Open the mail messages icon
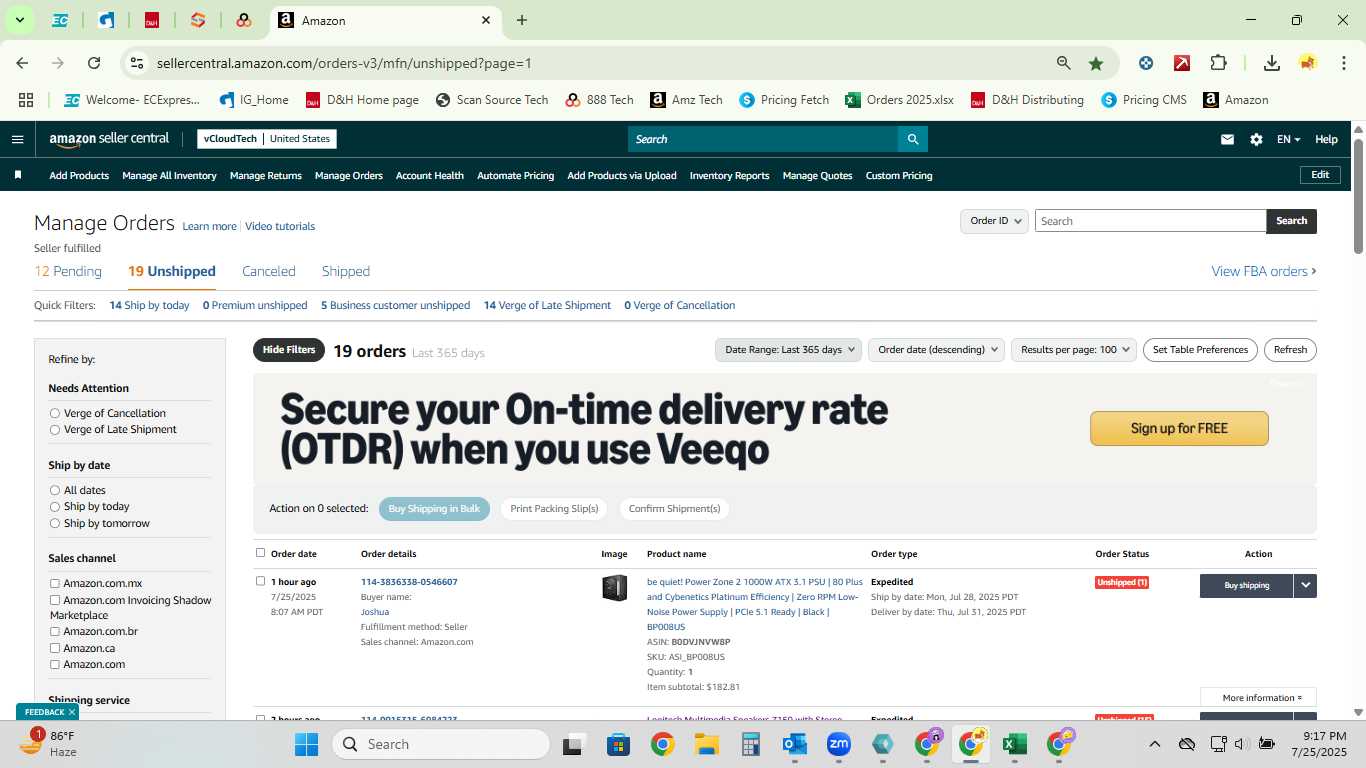The height and width of the screenshot is (768, 1366). (x=1227, y=139)
